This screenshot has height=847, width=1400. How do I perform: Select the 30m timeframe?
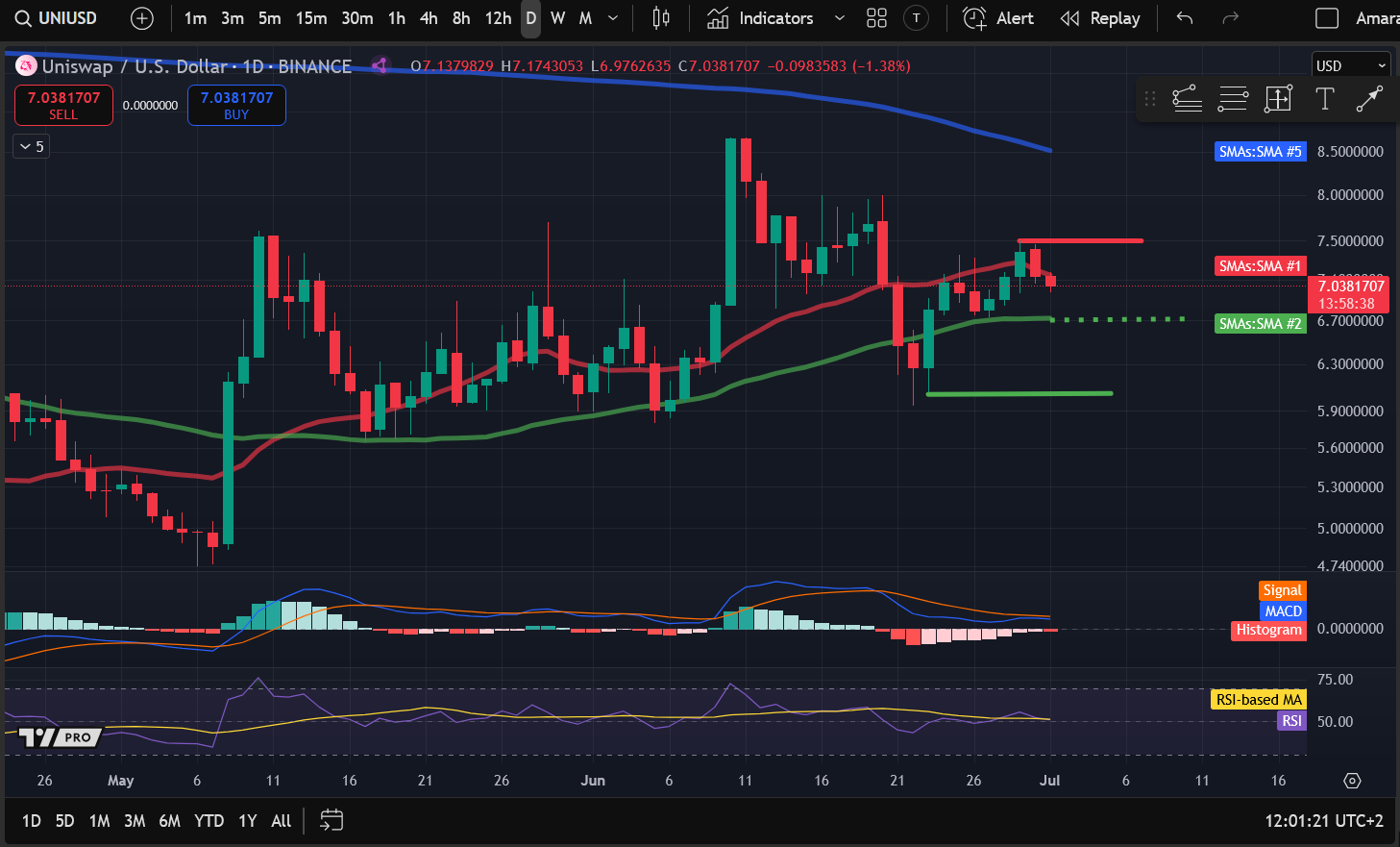click(x=356, y=18)
